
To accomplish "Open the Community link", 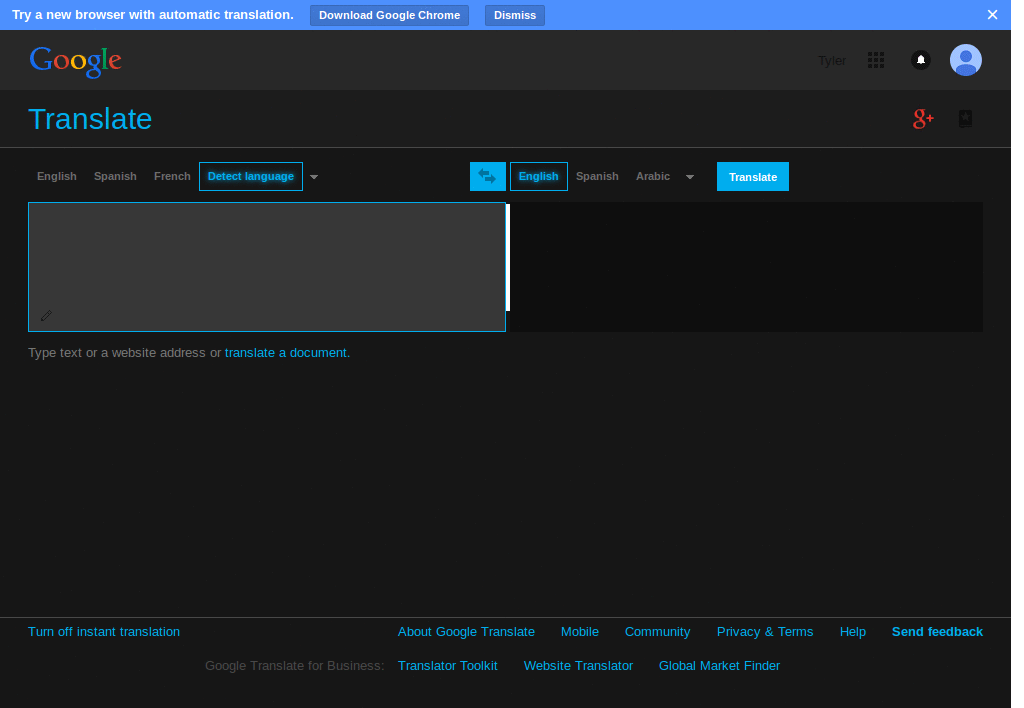I will coord(658,632).
